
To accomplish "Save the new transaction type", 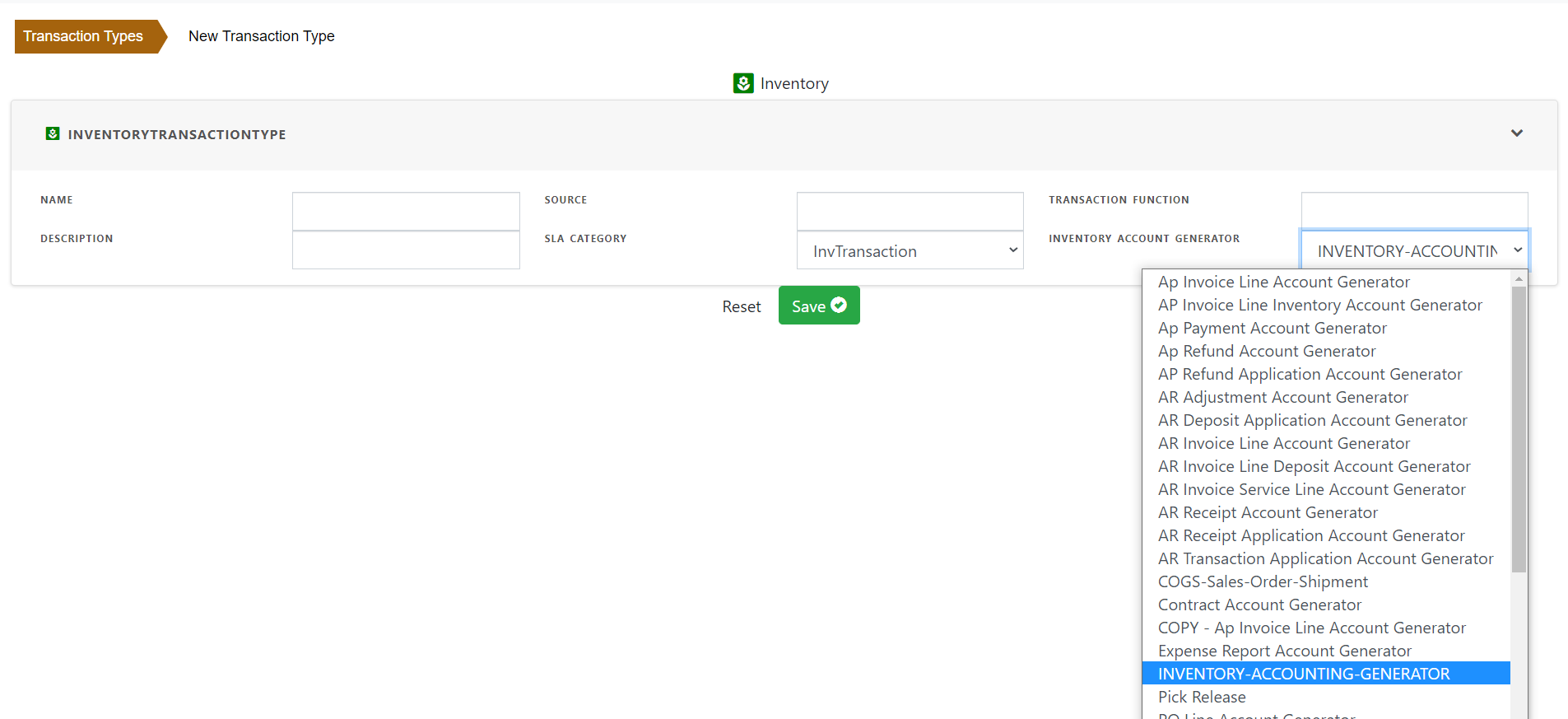I will tap(819, 306).
